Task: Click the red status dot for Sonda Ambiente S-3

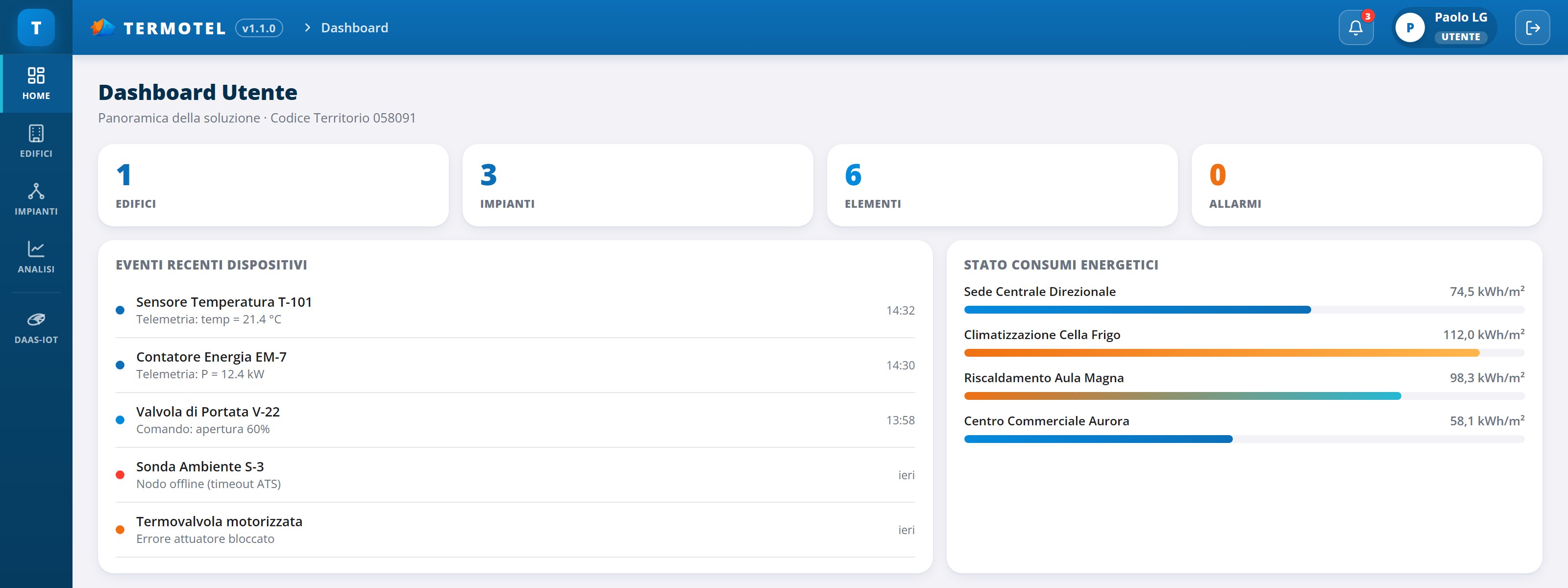Action: tap(120, 475)
